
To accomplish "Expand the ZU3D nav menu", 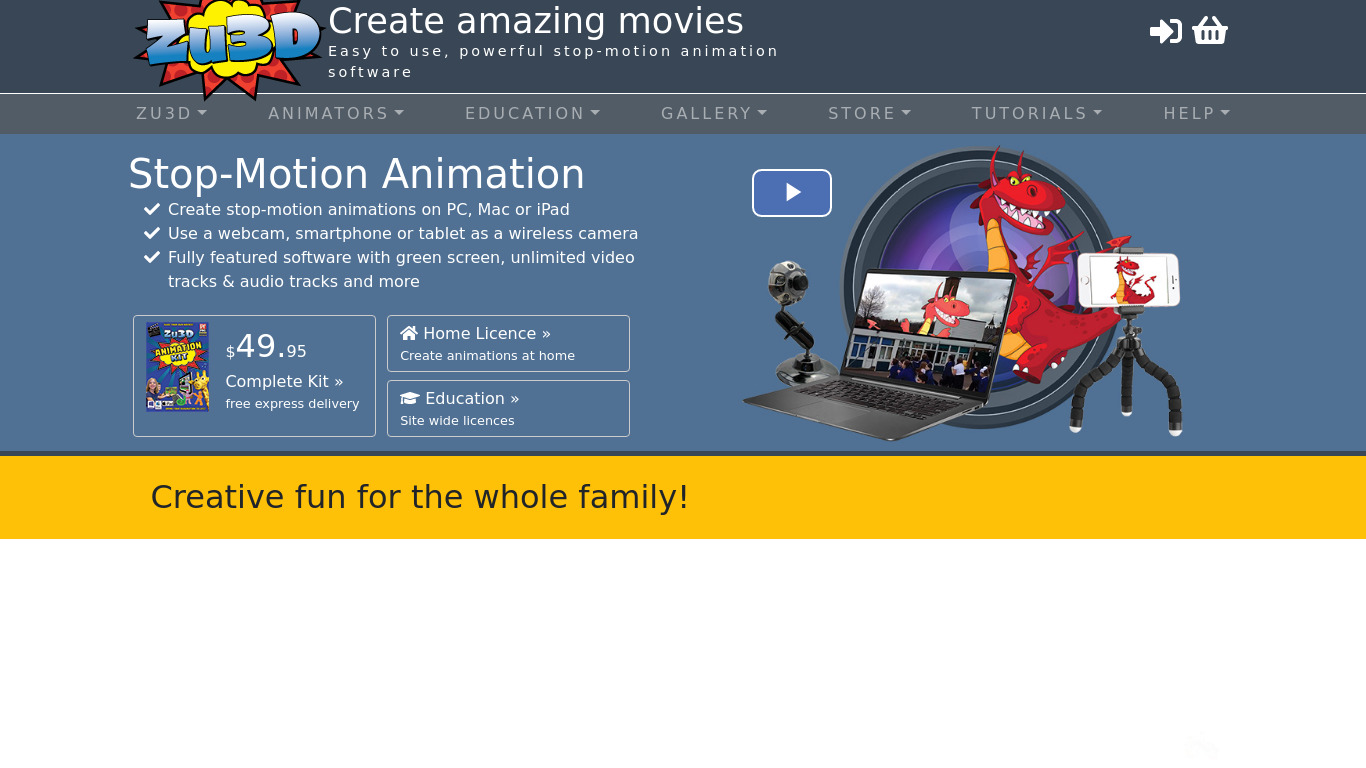I will click(172, 114).
